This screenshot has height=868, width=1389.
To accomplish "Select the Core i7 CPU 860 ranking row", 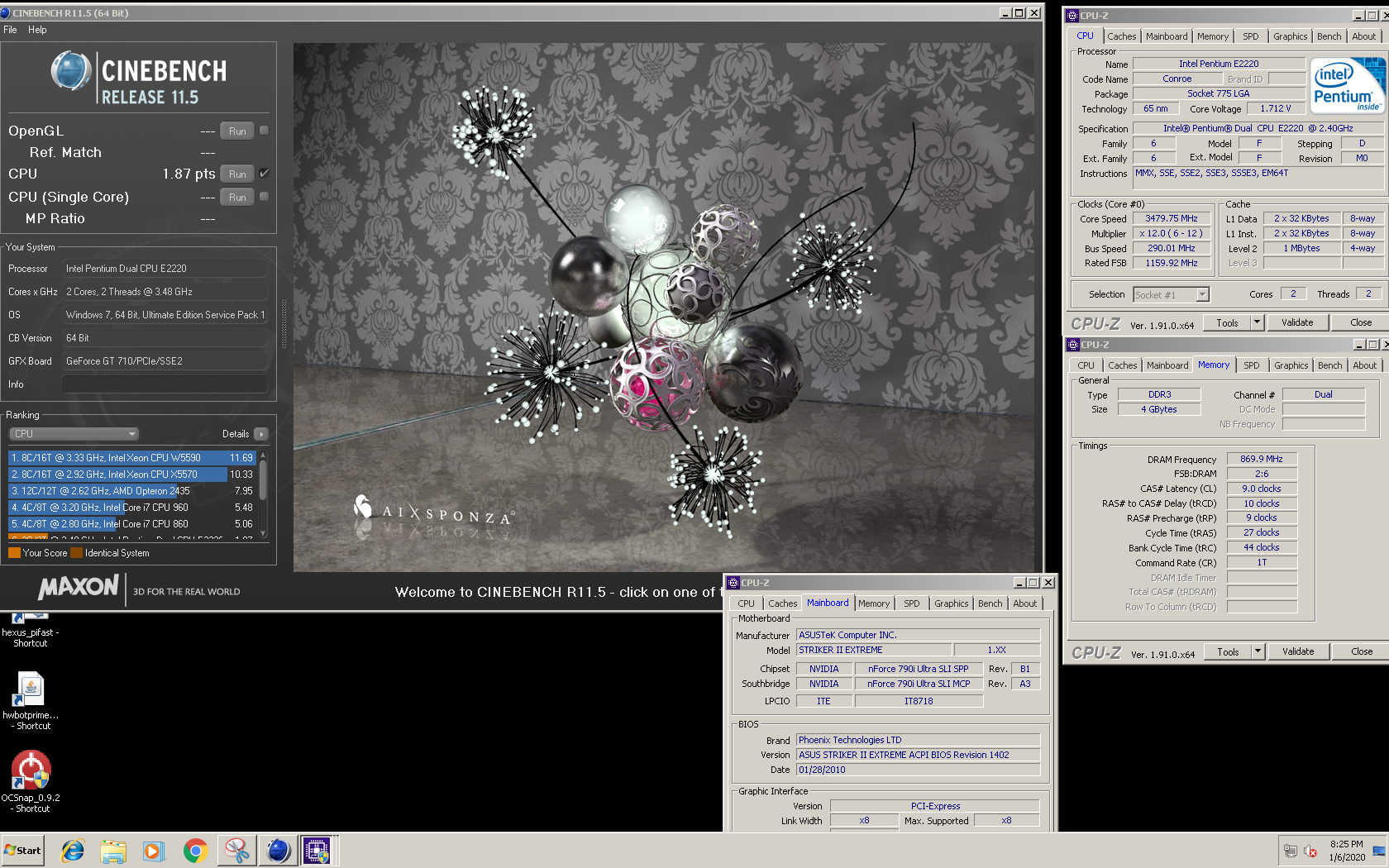I will click(131, 524).
